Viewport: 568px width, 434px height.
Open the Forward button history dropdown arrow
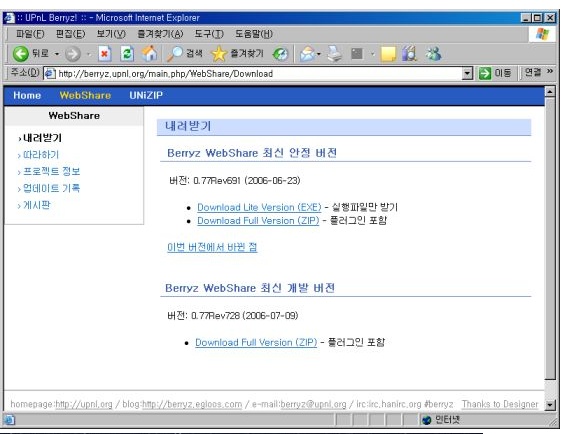(x=89, y=54)
